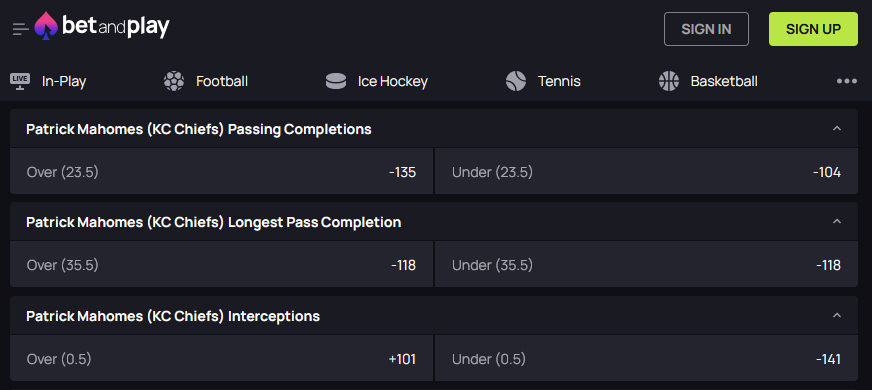Image resolution: width=872 pixels, height=390 pixels.
Task: Click the Football soccer ball icon
Action: (174, 81)
